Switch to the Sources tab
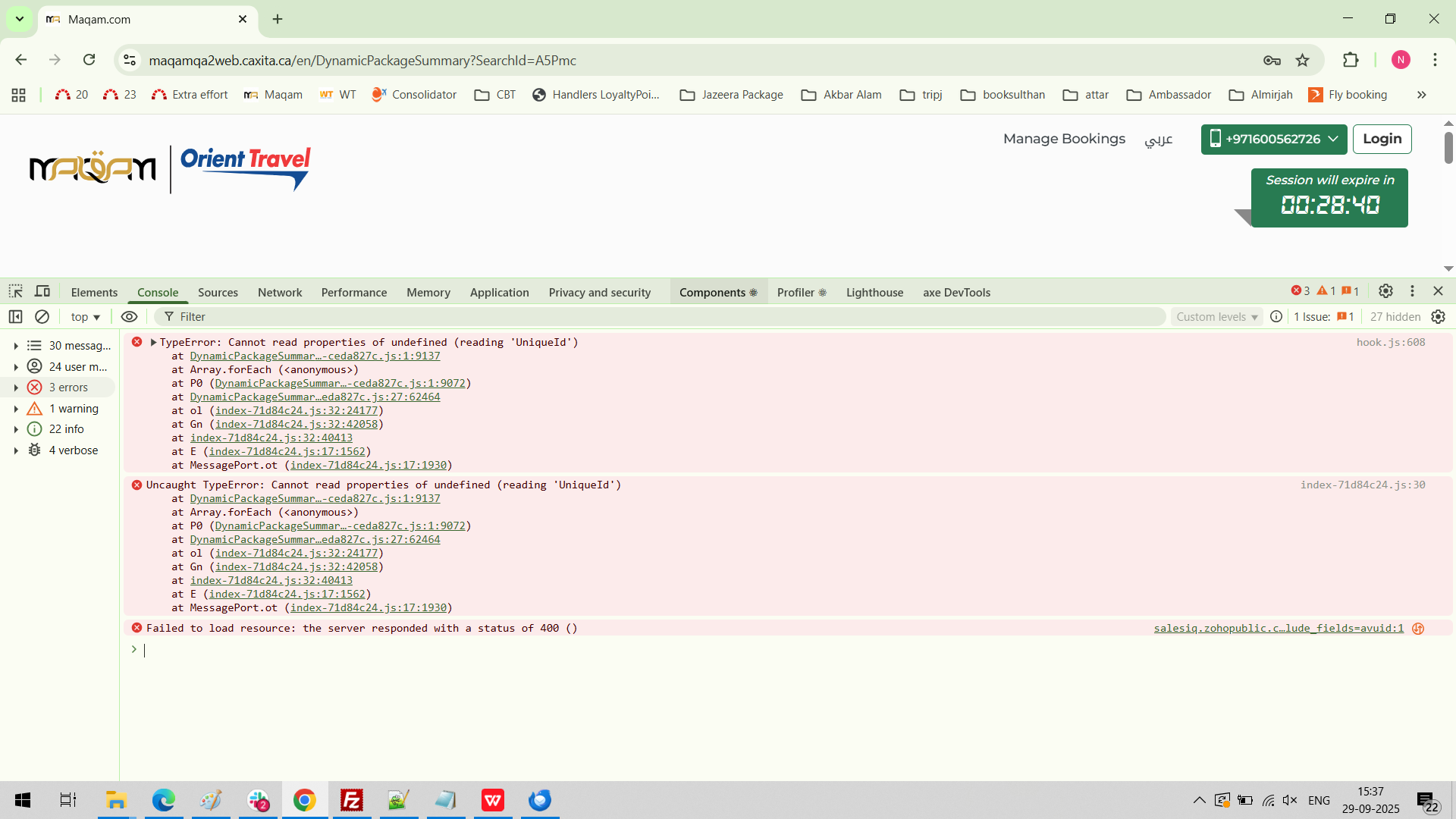1456x819 pixels. pyautogui.click(x=218, y=293)
